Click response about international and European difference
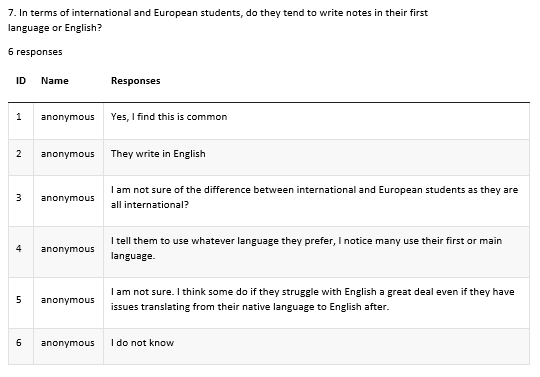 [x=314, y=197]
